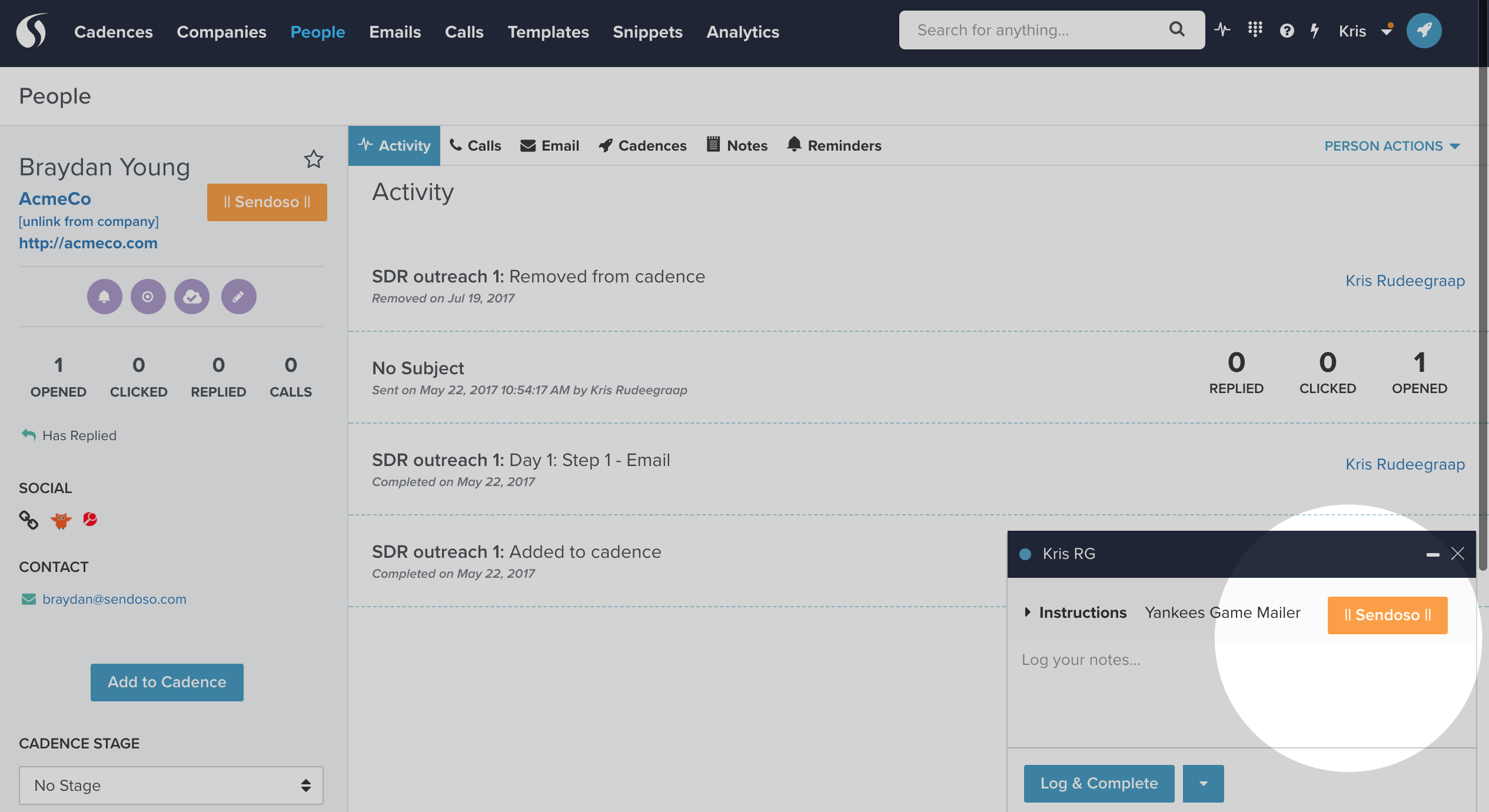Click the rocket launch icon at top right
The height and width of the screenshot is (812, 1489).
pos(1424,31)
